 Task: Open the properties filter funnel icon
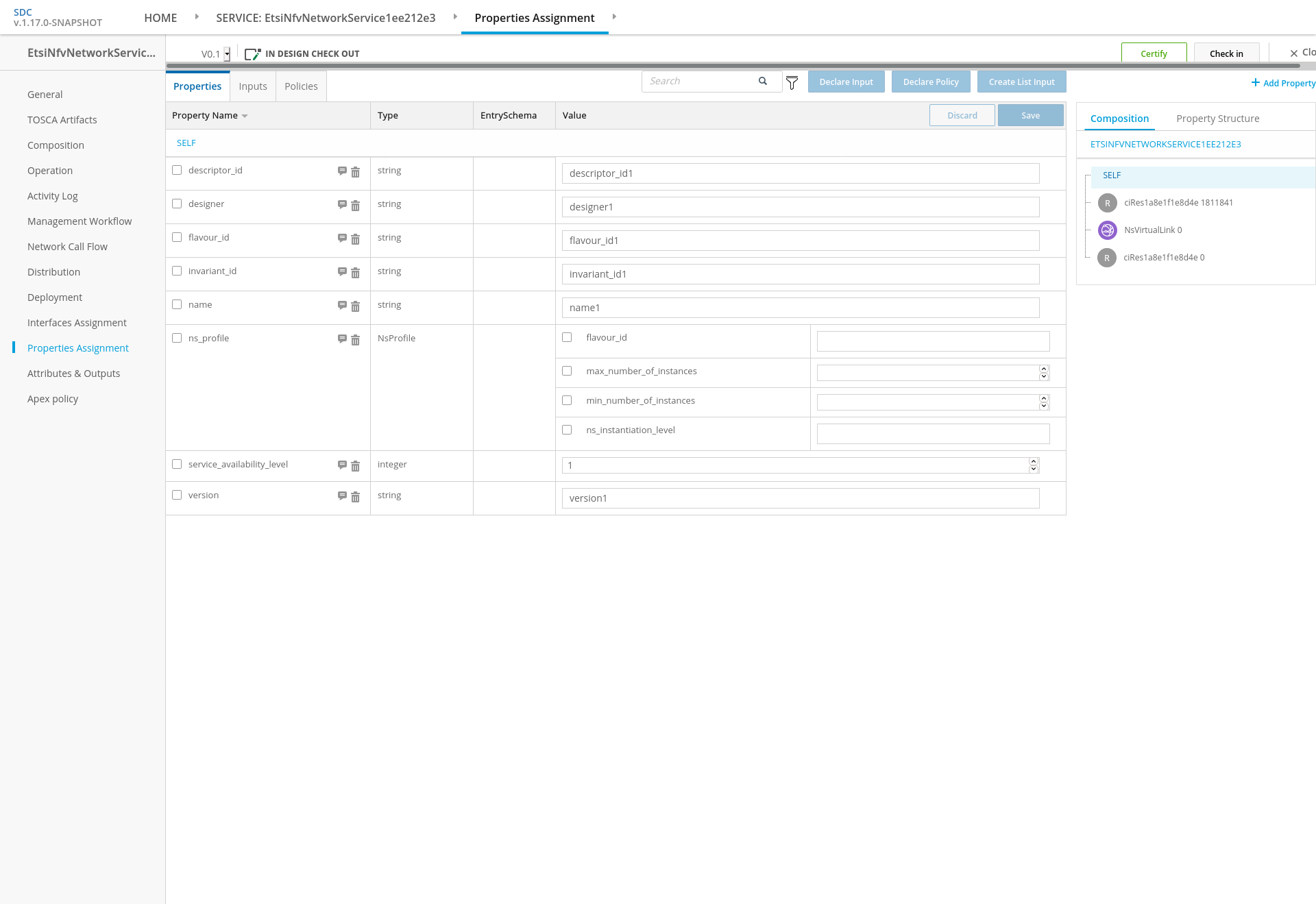pos(792,83)
